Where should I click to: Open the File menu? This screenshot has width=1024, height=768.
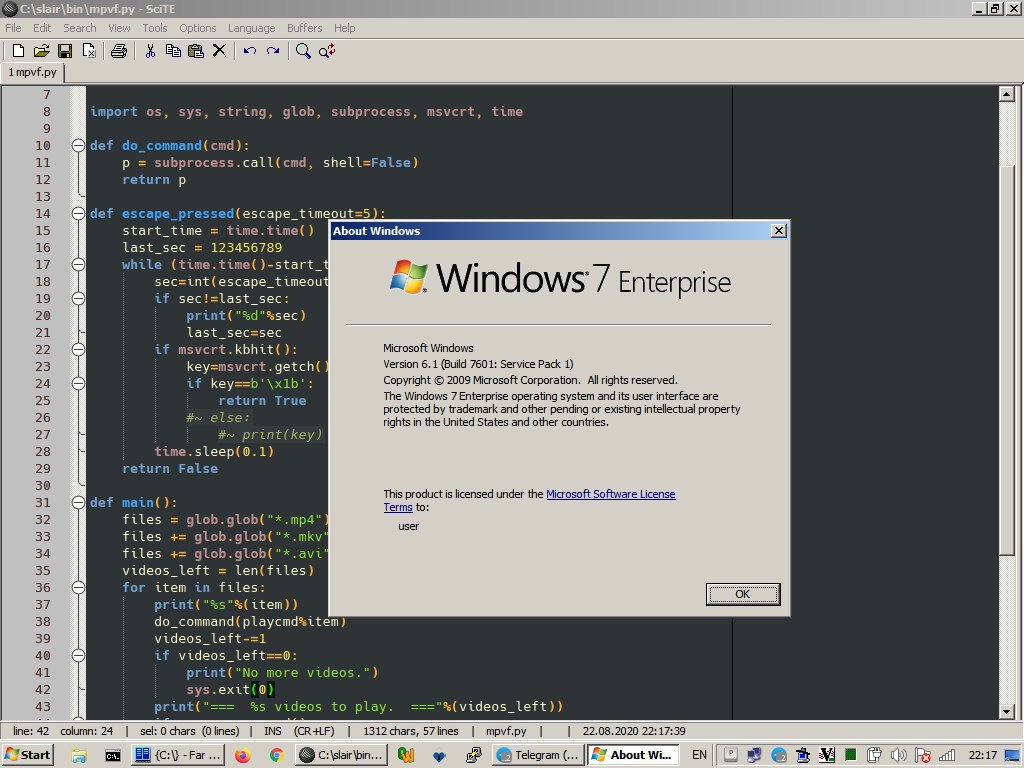[x=13, y=28]
